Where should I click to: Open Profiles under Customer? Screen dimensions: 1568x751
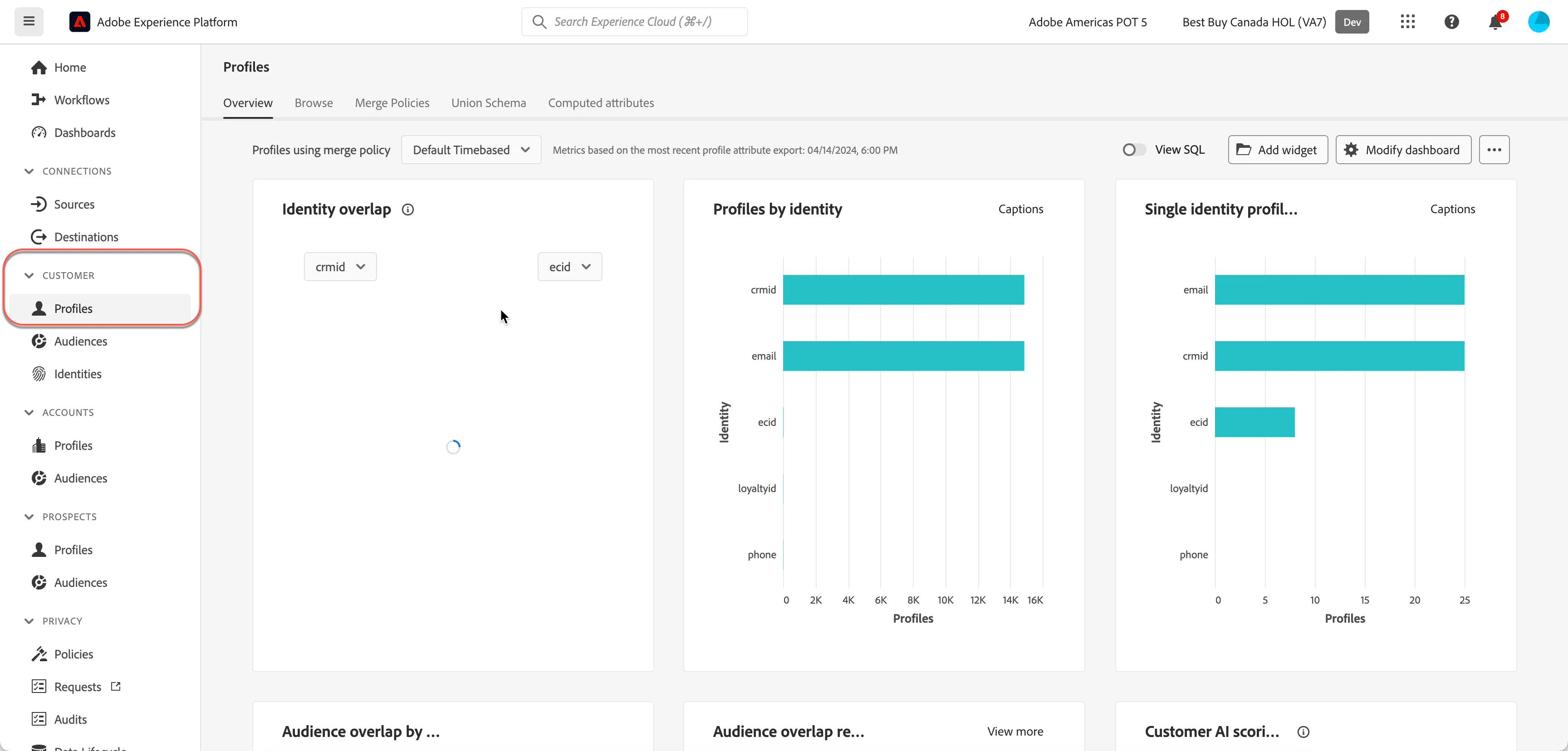(100, 308)
